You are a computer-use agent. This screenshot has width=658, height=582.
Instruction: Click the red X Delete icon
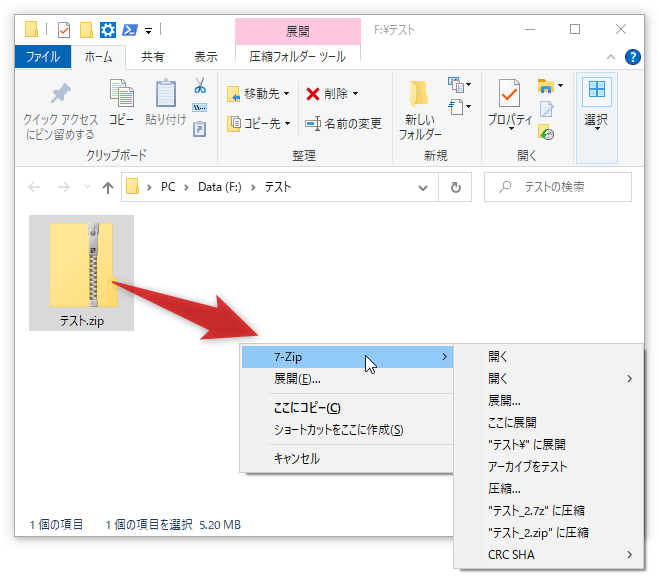[x=313, y=94]
